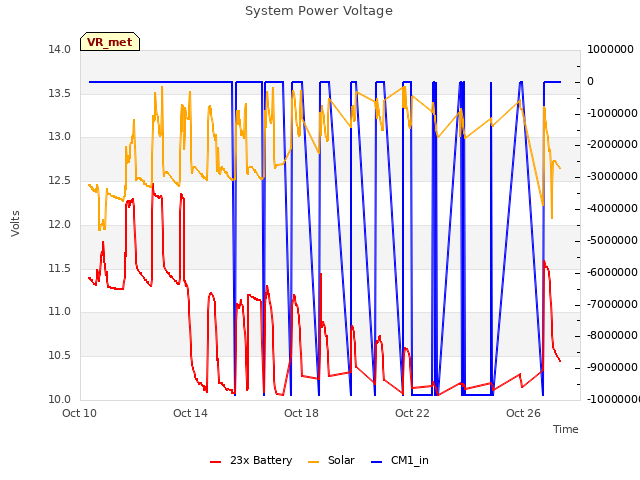This screenshot has height=480, width=640.
Task: Click the Oct 18 x-axis tick label
Action: click(x=301, y=413)
